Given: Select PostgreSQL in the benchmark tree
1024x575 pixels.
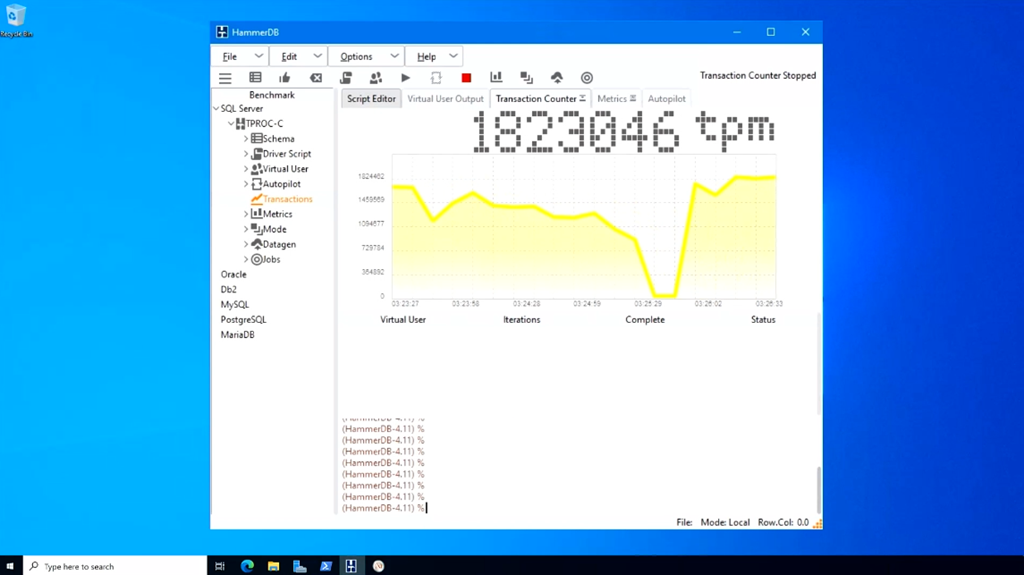Looking at the screenshot, I should pyautogui.click(x=243, y=320).
